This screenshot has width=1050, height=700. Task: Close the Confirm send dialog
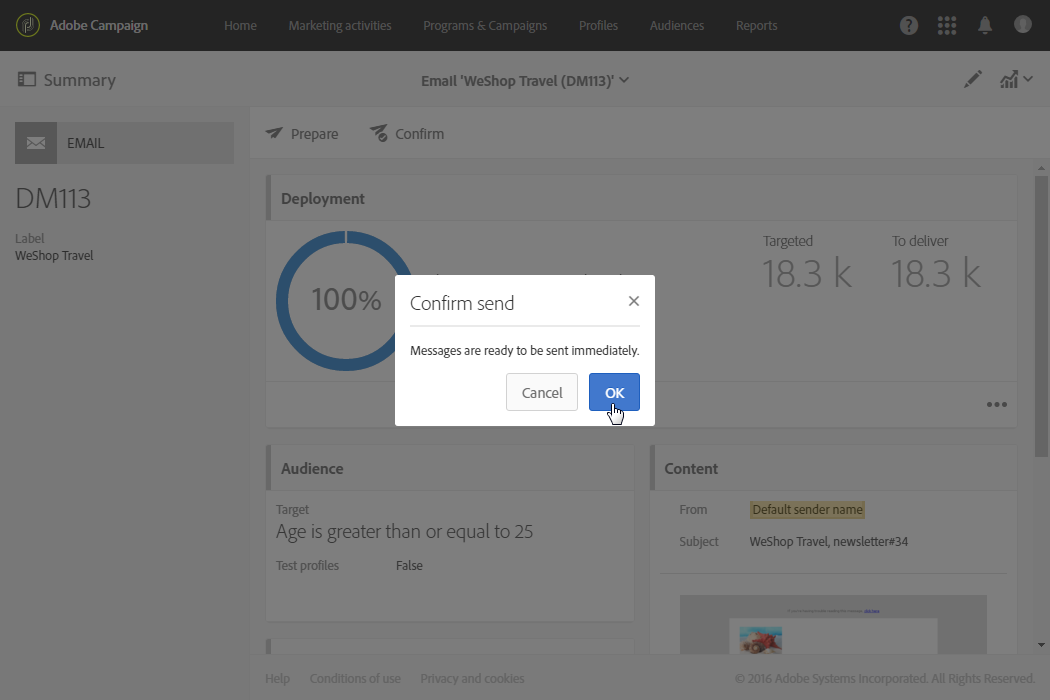(633, 301)
